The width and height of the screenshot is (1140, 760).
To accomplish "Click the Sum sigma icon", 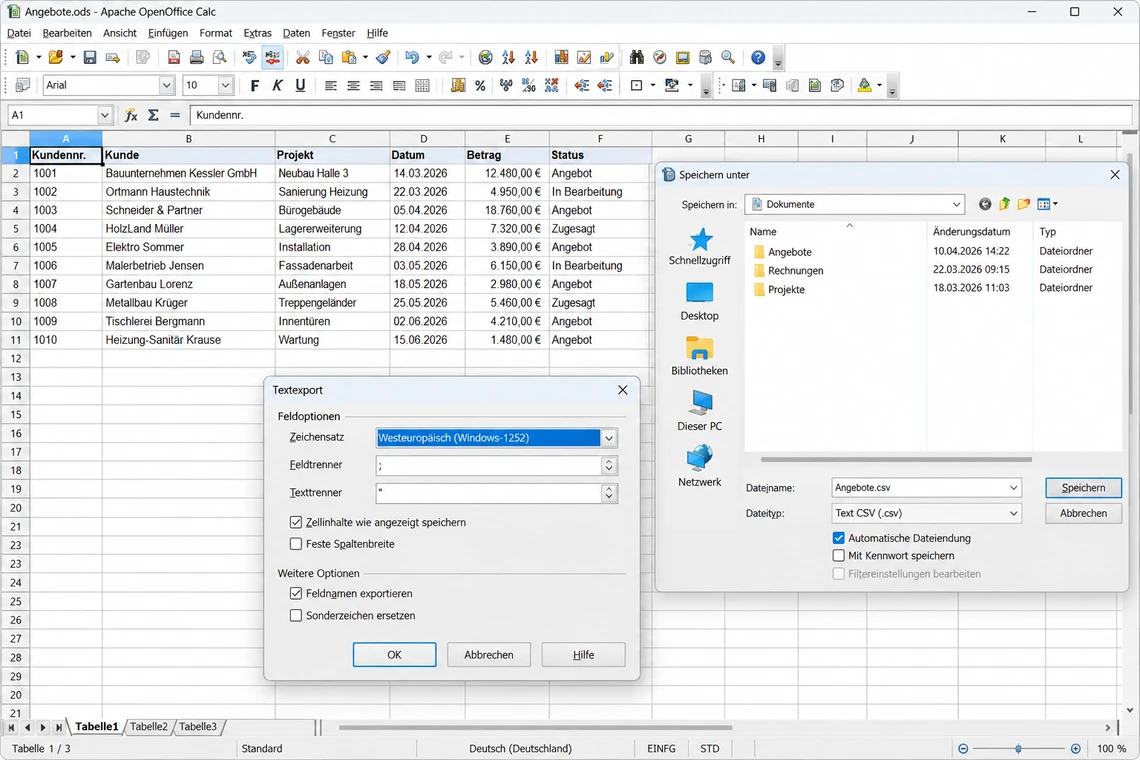I will click(153, 115).
